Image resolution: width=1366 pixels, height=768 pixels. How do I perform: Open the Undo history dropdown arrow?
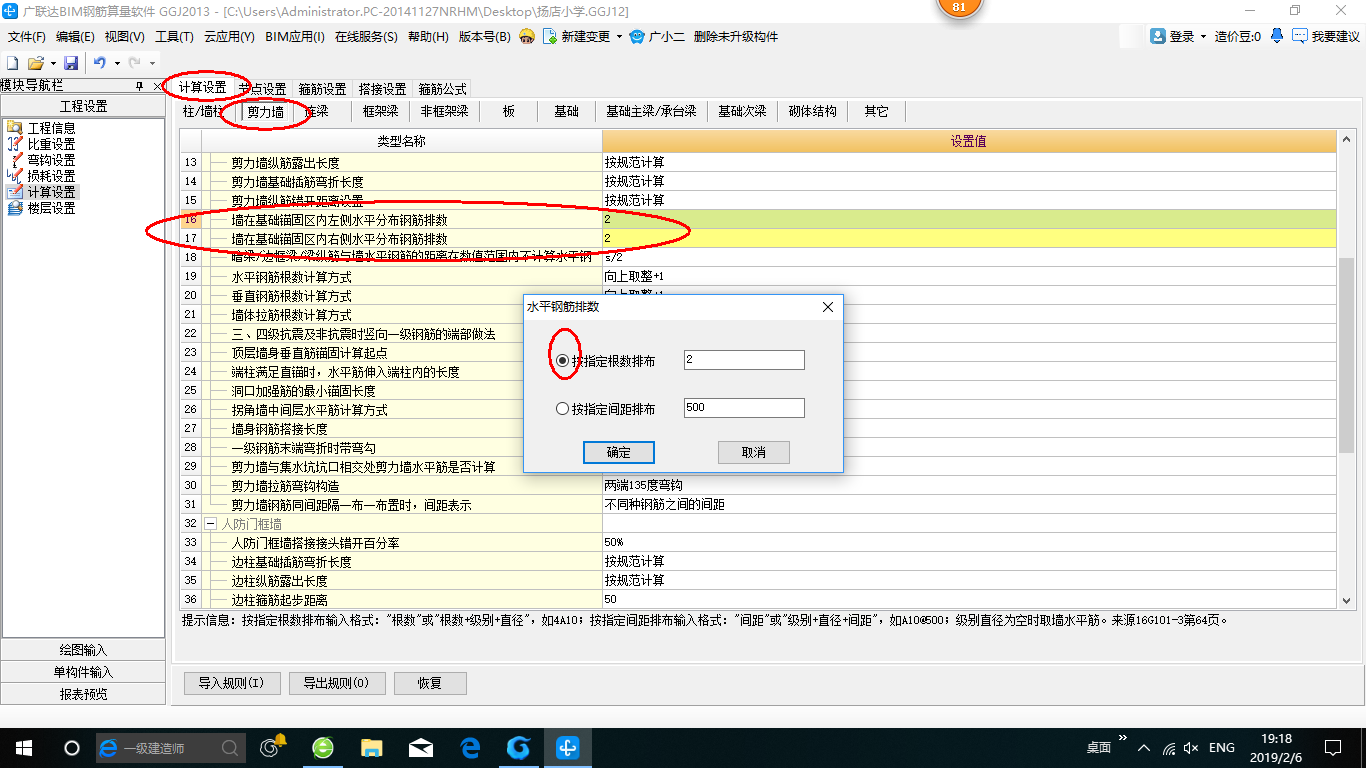tap(116, 63)
